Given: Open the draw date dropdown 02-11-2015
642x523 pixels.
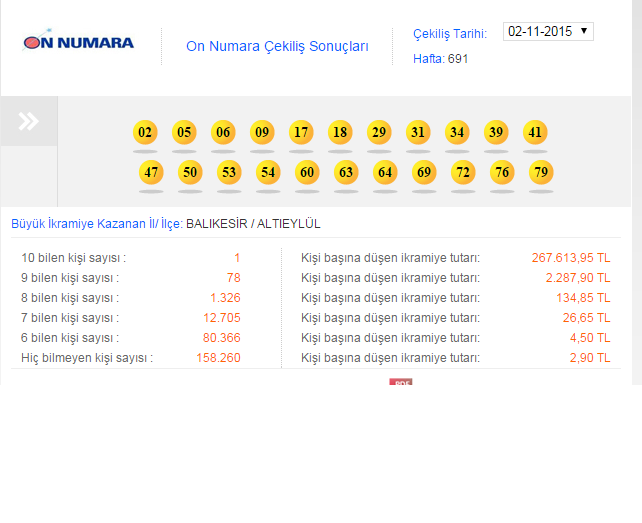Looking at the screenshot, I should tap(548, 32).
